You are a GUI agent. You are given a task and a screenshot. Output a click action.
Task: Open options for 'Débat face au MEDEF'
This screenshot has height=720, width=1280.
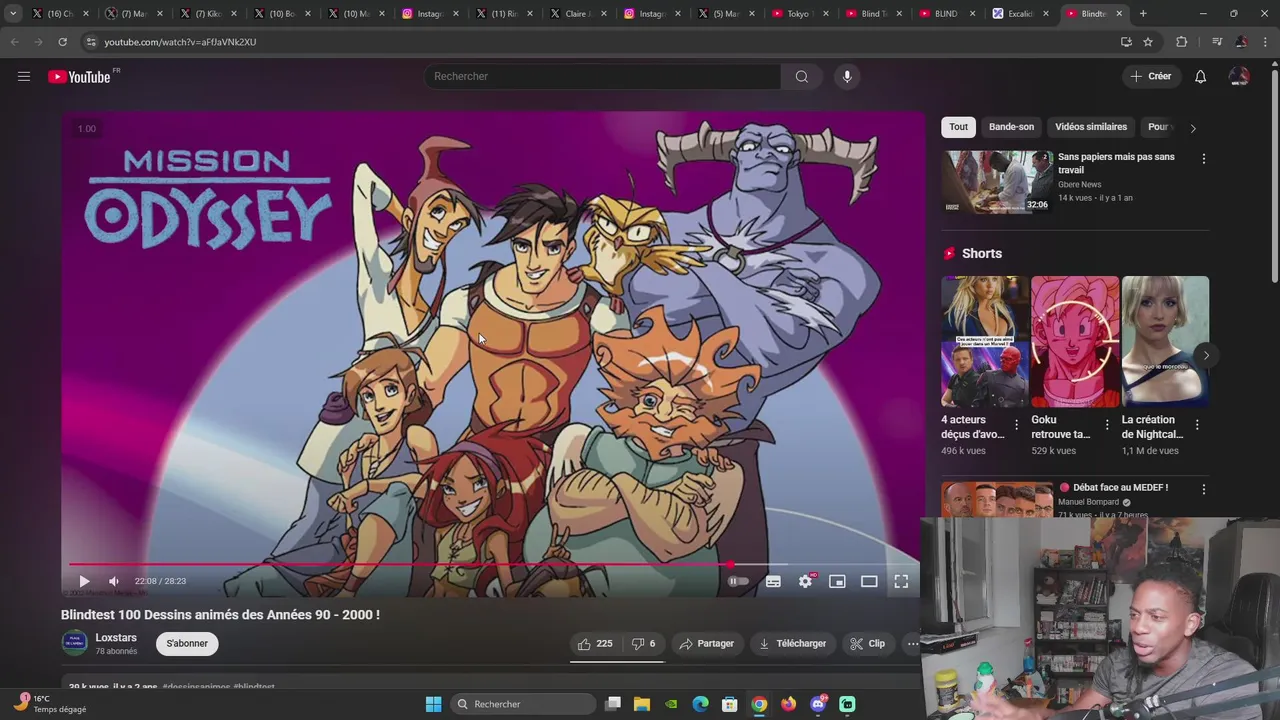point(1203,489)
